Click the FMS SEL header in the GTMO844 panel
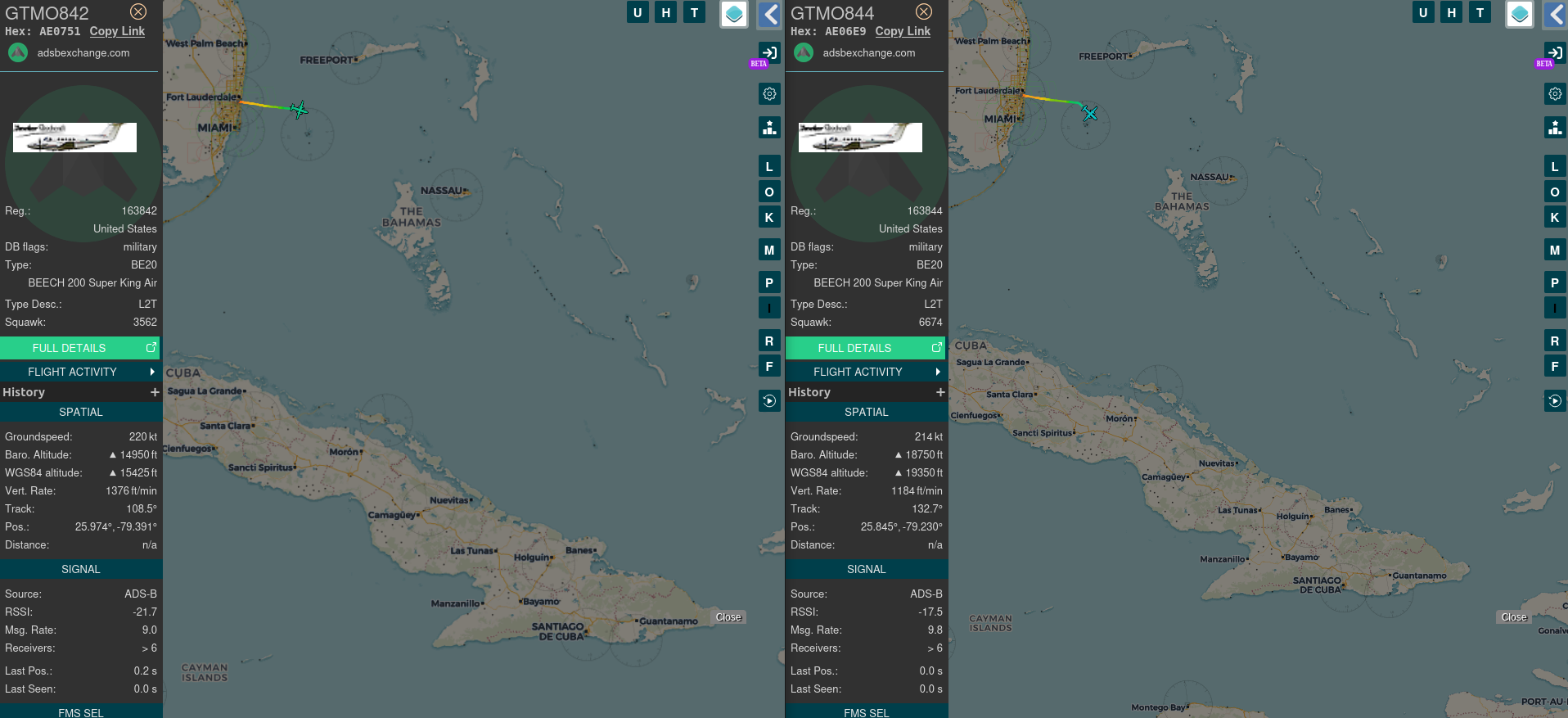Screen dimensions: 1568x718 click(867, 712)
